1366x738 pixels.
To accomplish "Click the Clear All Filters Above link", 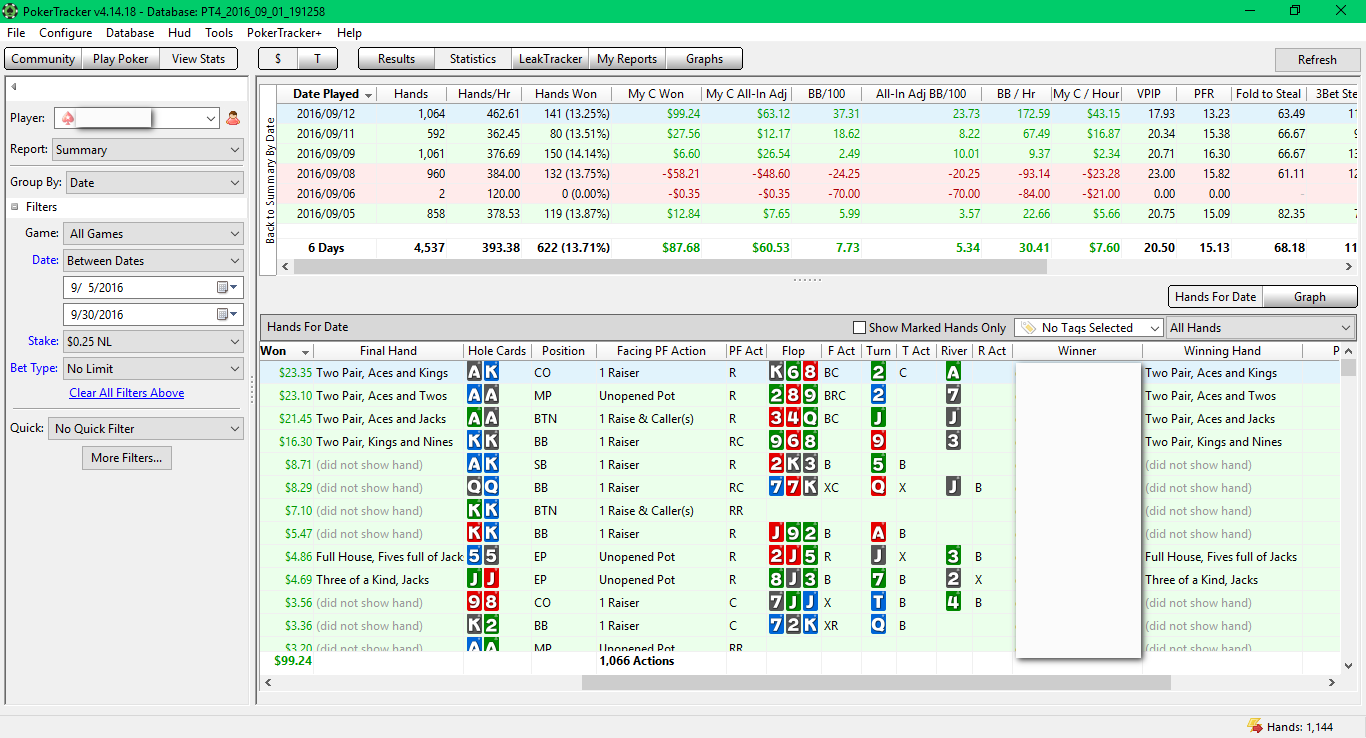I will tap(127, 393).
